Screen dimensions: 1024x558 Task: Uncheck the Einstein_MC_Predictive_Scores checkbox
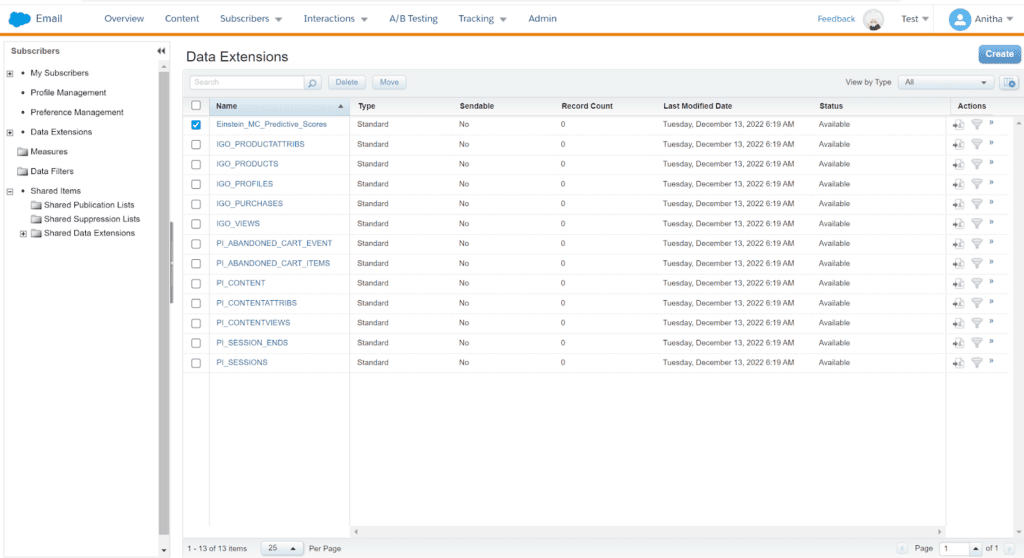point(196,125)
